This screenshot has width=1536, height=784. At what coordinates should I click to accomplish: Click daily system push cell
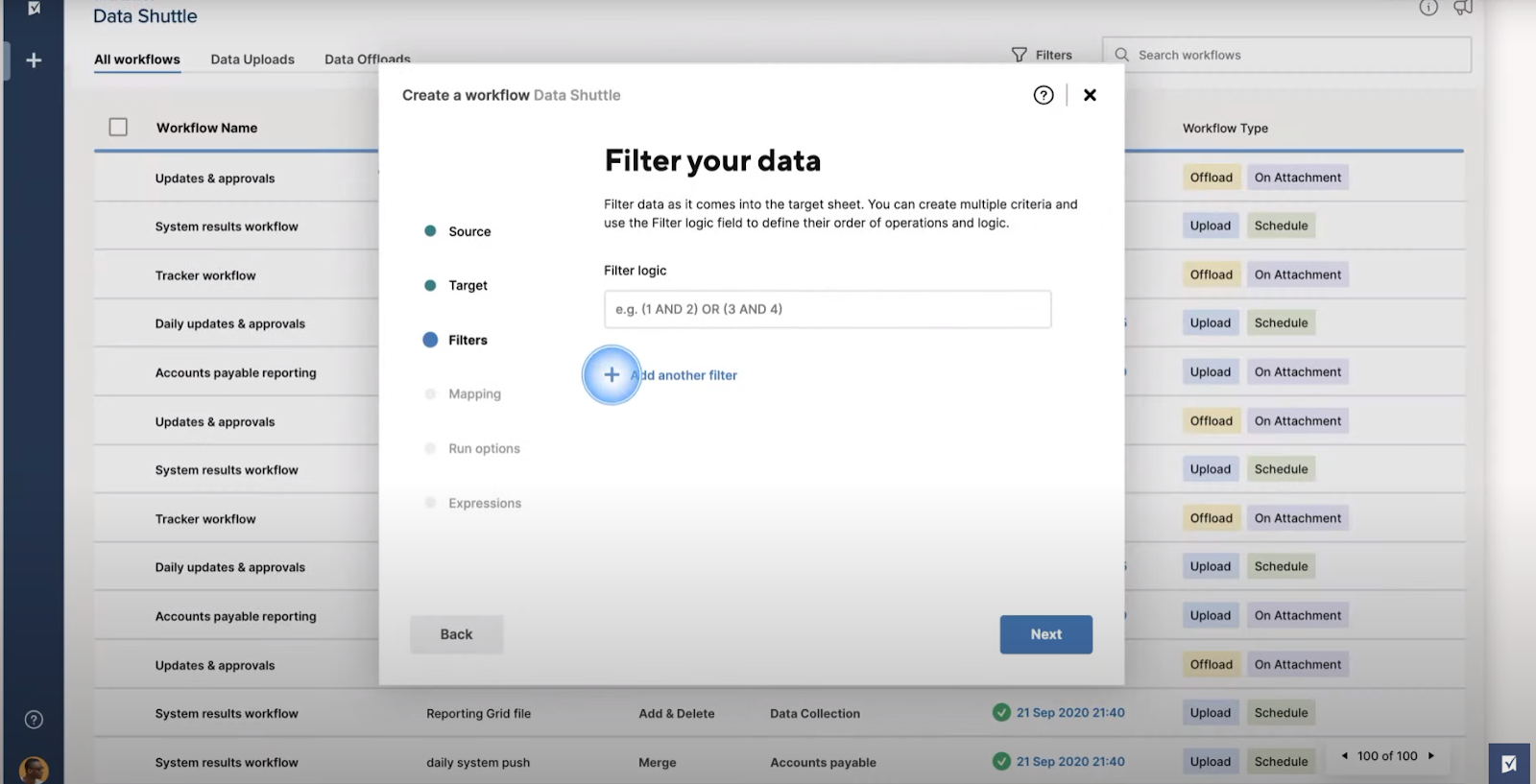tap(478, 762)
